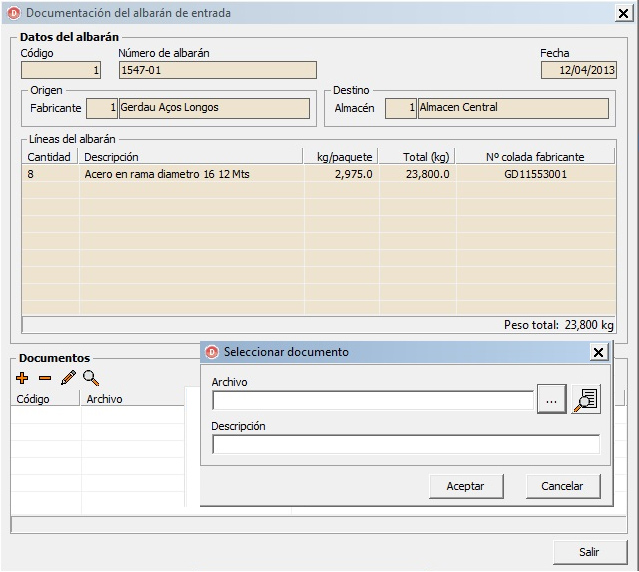Click the Documentos Archivo column header
The image size is (639, 572).
132,398
